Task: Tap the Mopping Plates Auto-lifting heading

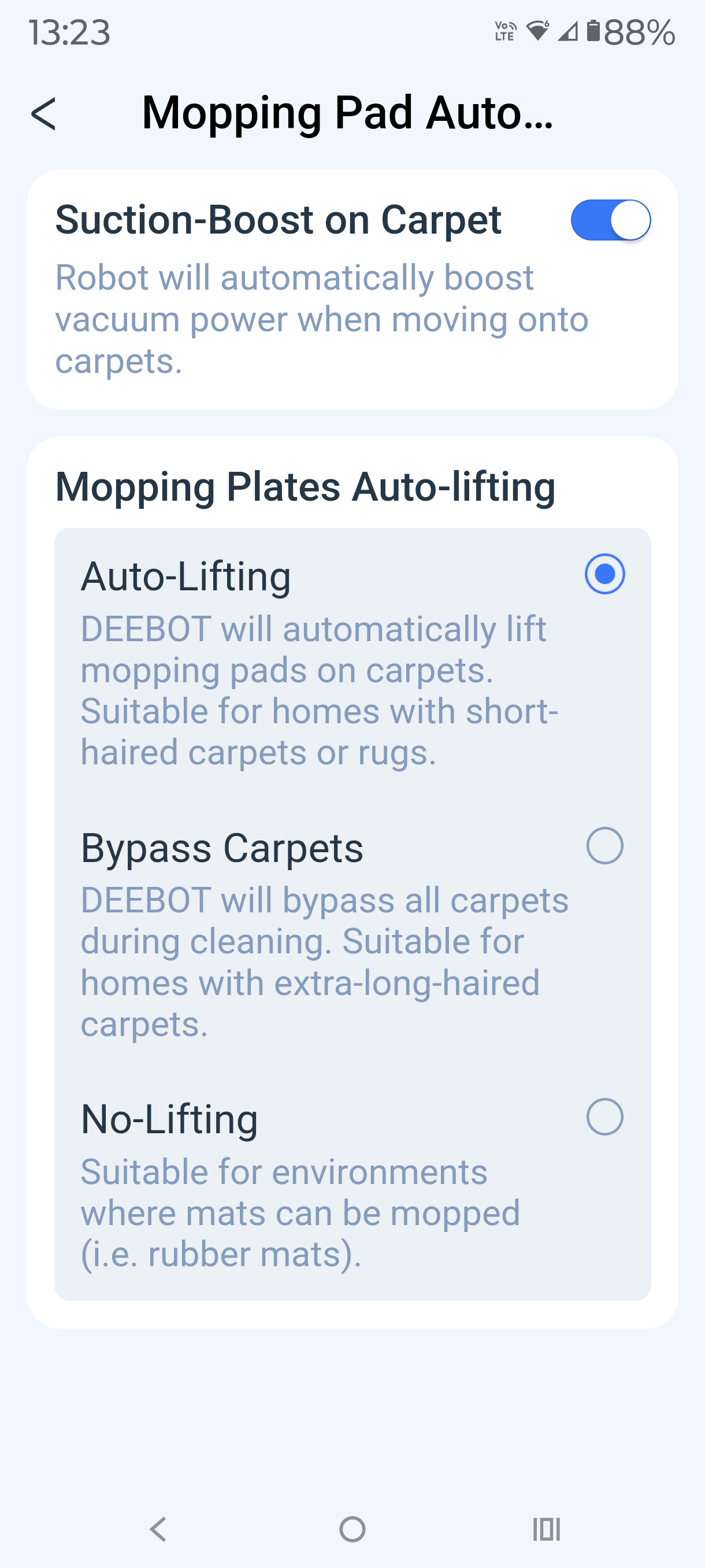Action: [305, 486]
